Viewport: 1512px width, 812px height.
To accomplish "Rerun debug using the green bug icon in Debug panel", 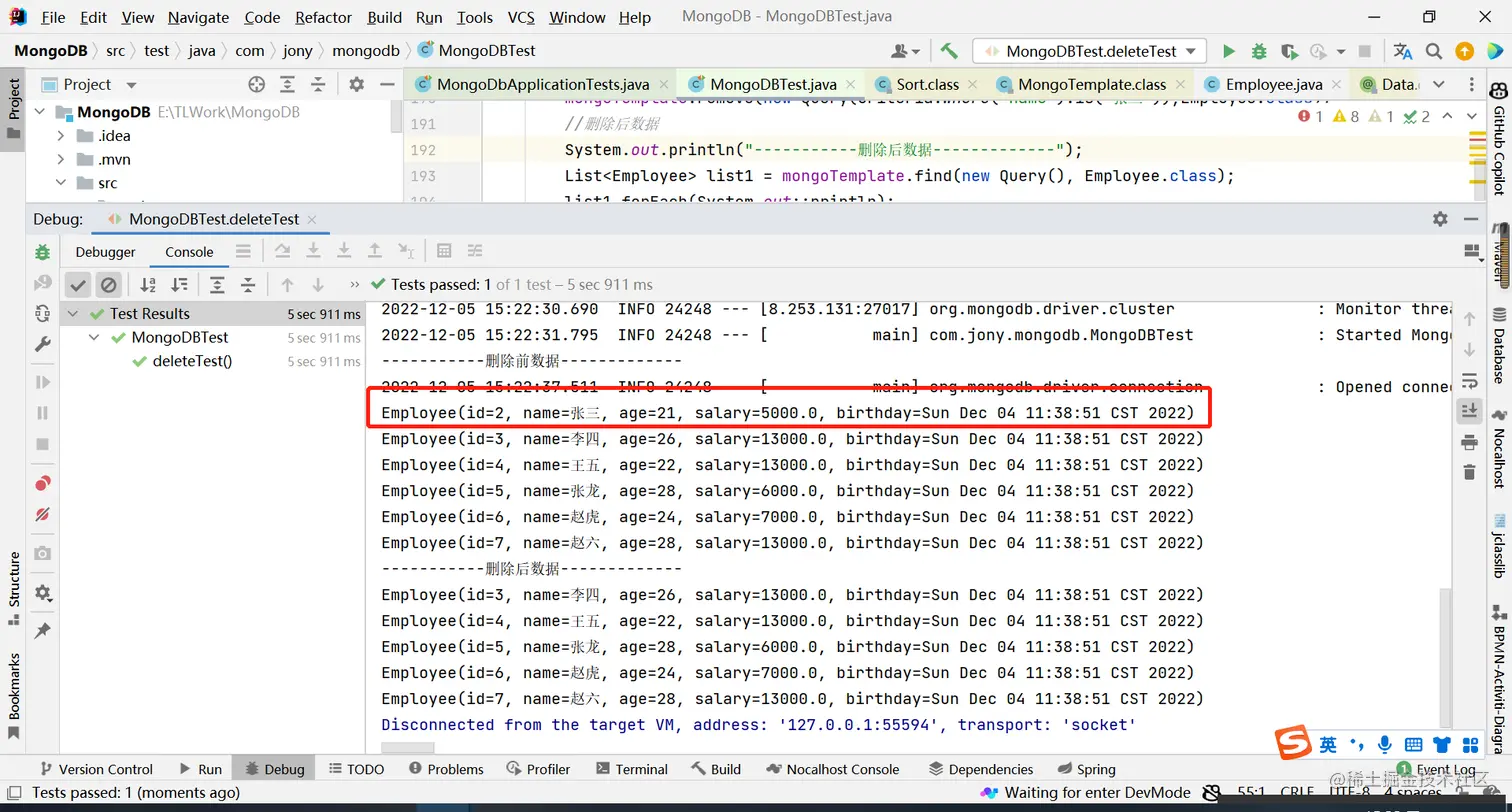I will (42, 252).
